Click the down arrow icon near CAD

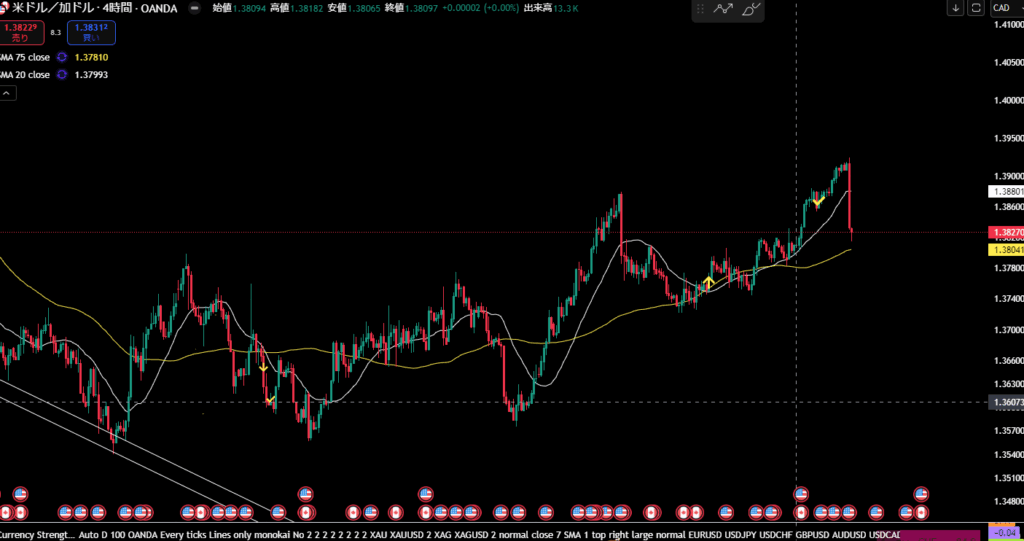(956, 8)
